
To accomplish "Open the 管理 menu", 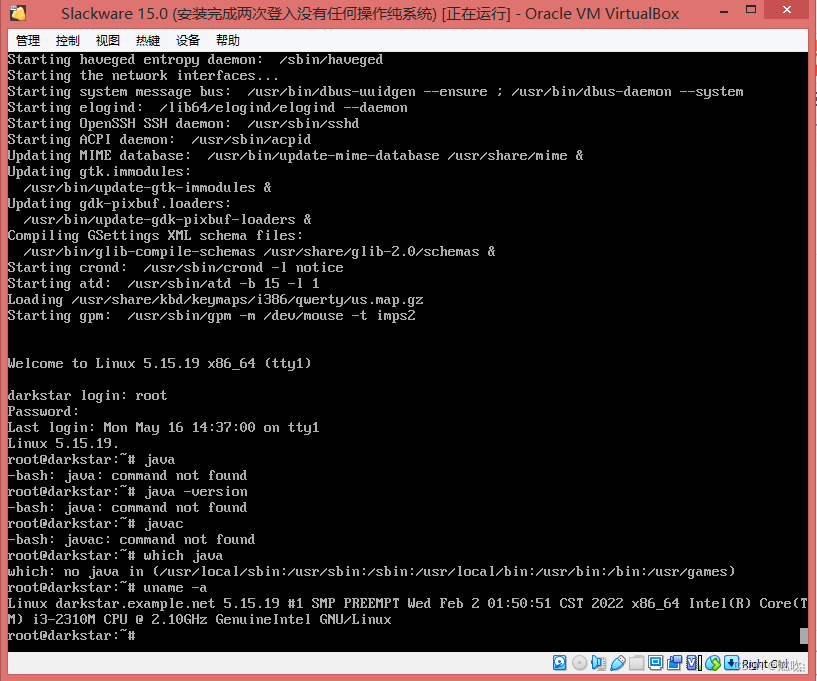I will (x=26, y=40).
